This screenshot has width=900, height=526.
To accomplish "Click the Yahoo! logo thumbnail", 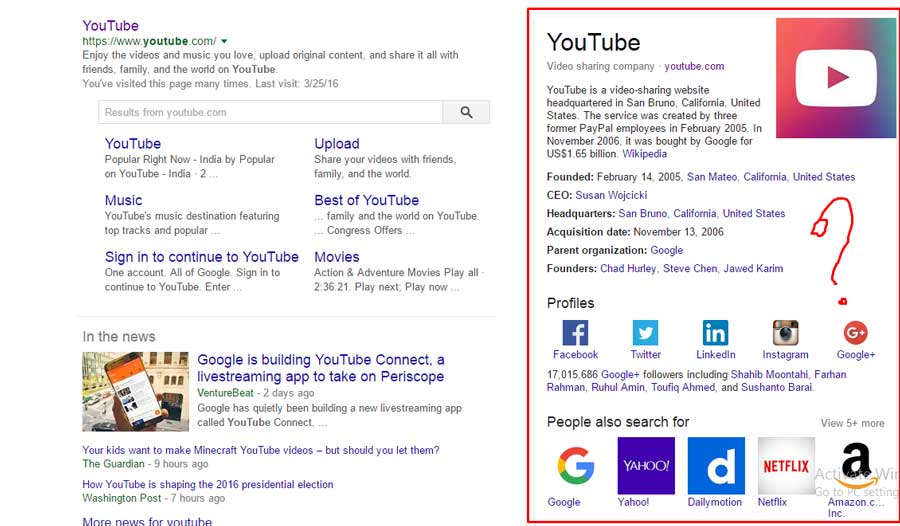I will click(x=646, y=466).
